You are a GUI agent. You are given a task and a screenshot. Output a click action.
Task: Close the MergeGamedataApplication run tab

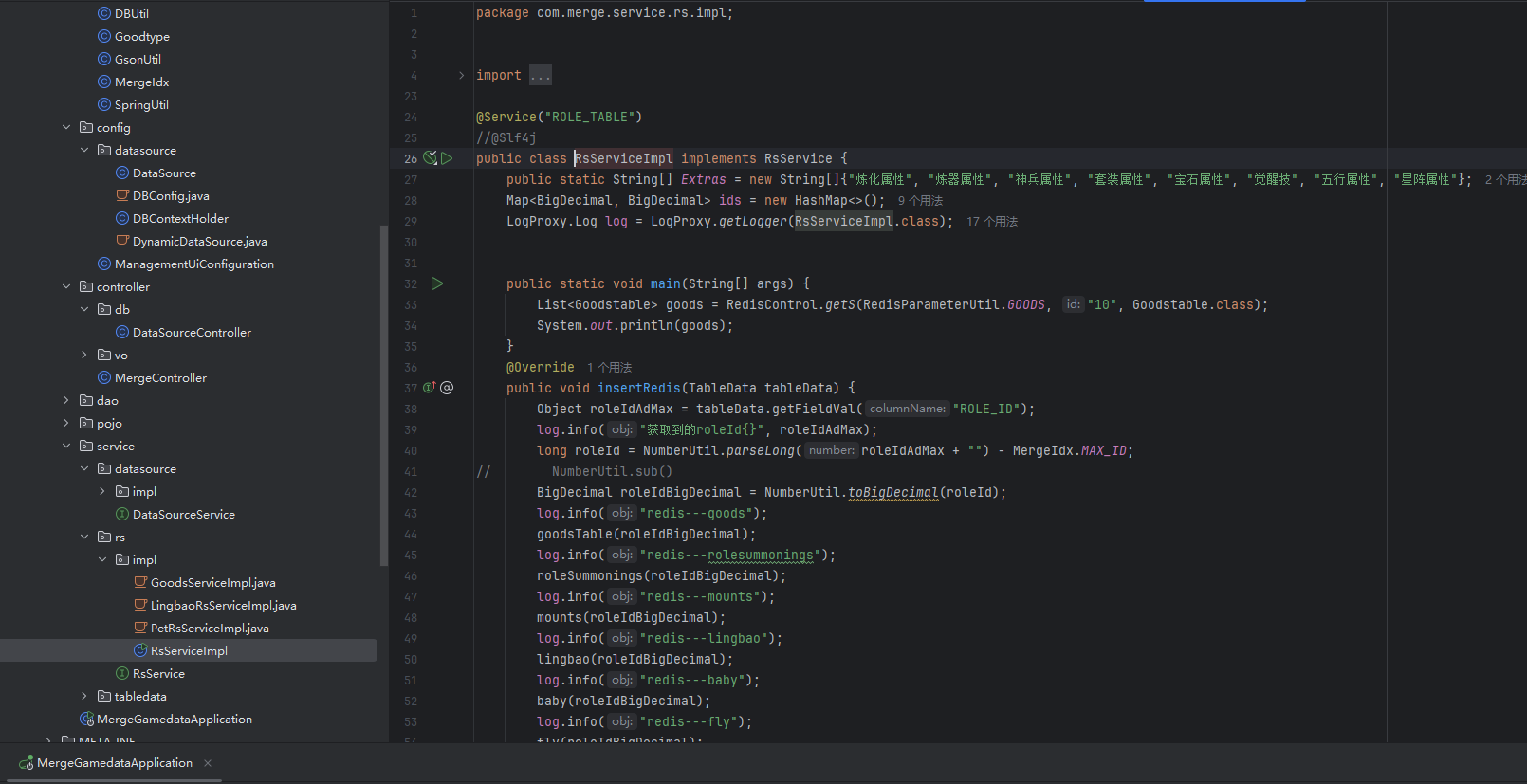click(208, 763)
